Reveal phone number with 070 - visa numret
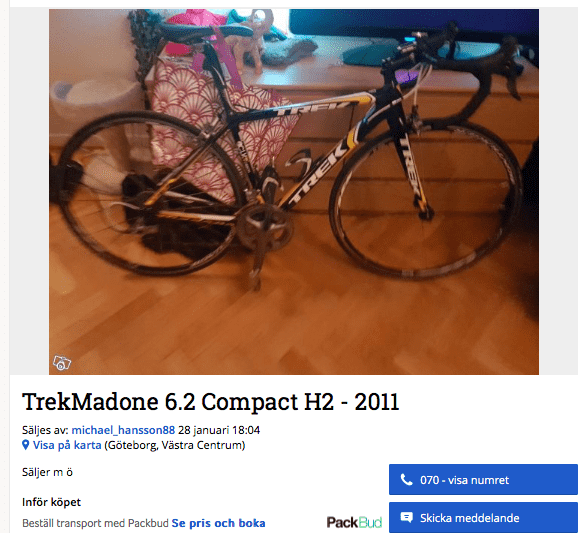 483,479
